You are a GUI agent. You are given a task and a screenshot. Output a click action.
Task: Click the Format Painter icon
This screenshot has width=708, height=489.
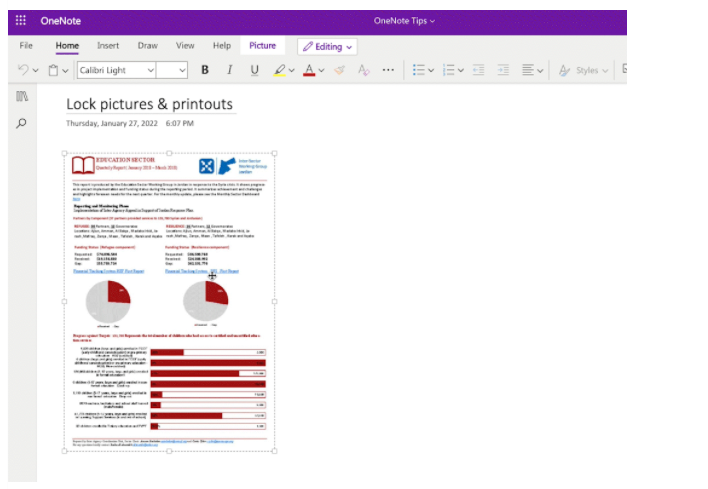click(340, 70)
